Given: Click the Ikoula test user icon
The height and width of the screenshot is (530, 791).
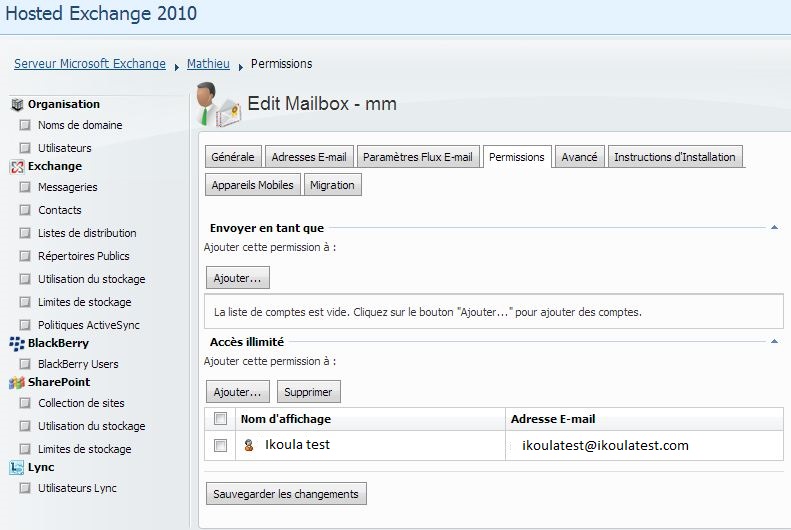Looking at the screenshot, I should (x=249, y=445).
